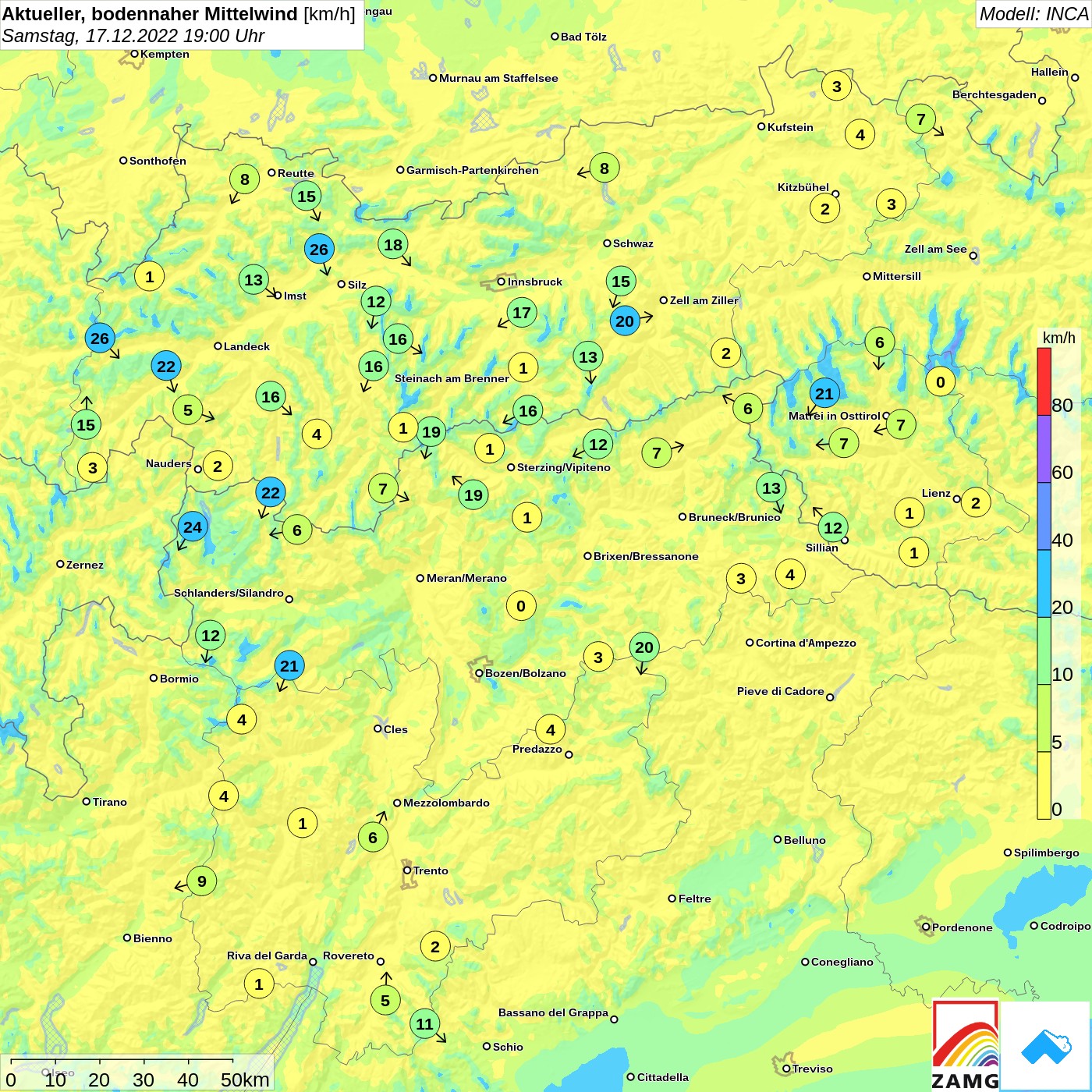This screenshot has height=1092, width=1092.
Task: Click the date Samstag, 17.12.2022 19:00 Uhr
Action: tap(133, 36)
